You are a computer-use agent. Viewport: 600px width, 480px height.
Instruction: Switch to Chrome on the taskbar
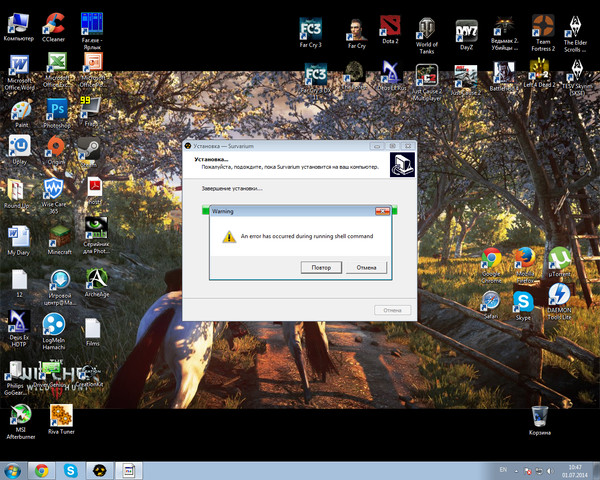pyautogui.click(x=42, y=471)
